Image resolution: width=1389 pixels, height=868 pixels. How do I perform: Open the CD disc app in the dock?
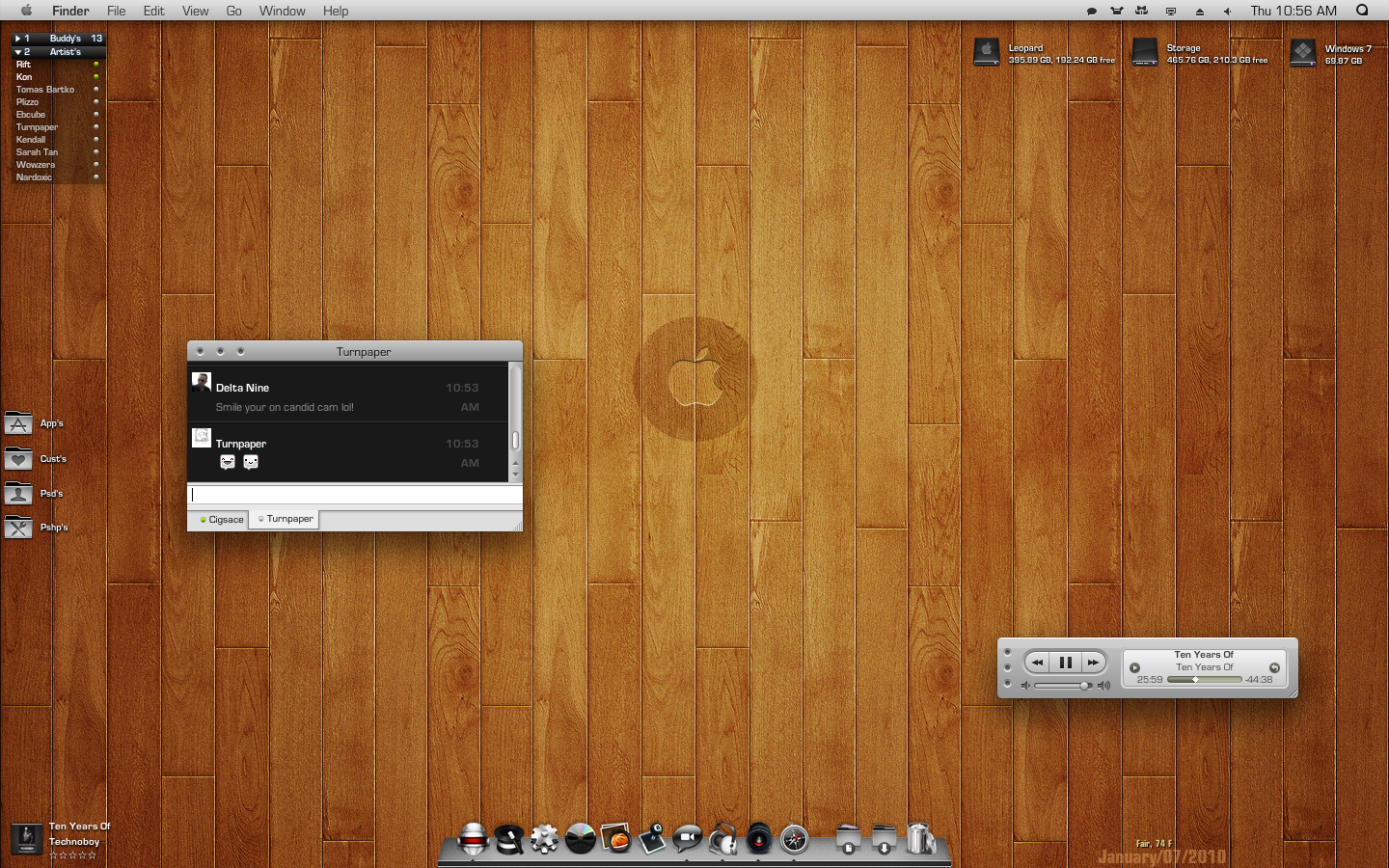(581, 839)
